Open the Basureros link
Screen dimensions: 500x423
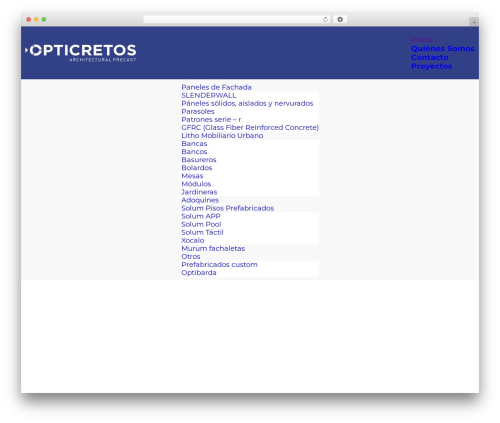coord(199,160)
